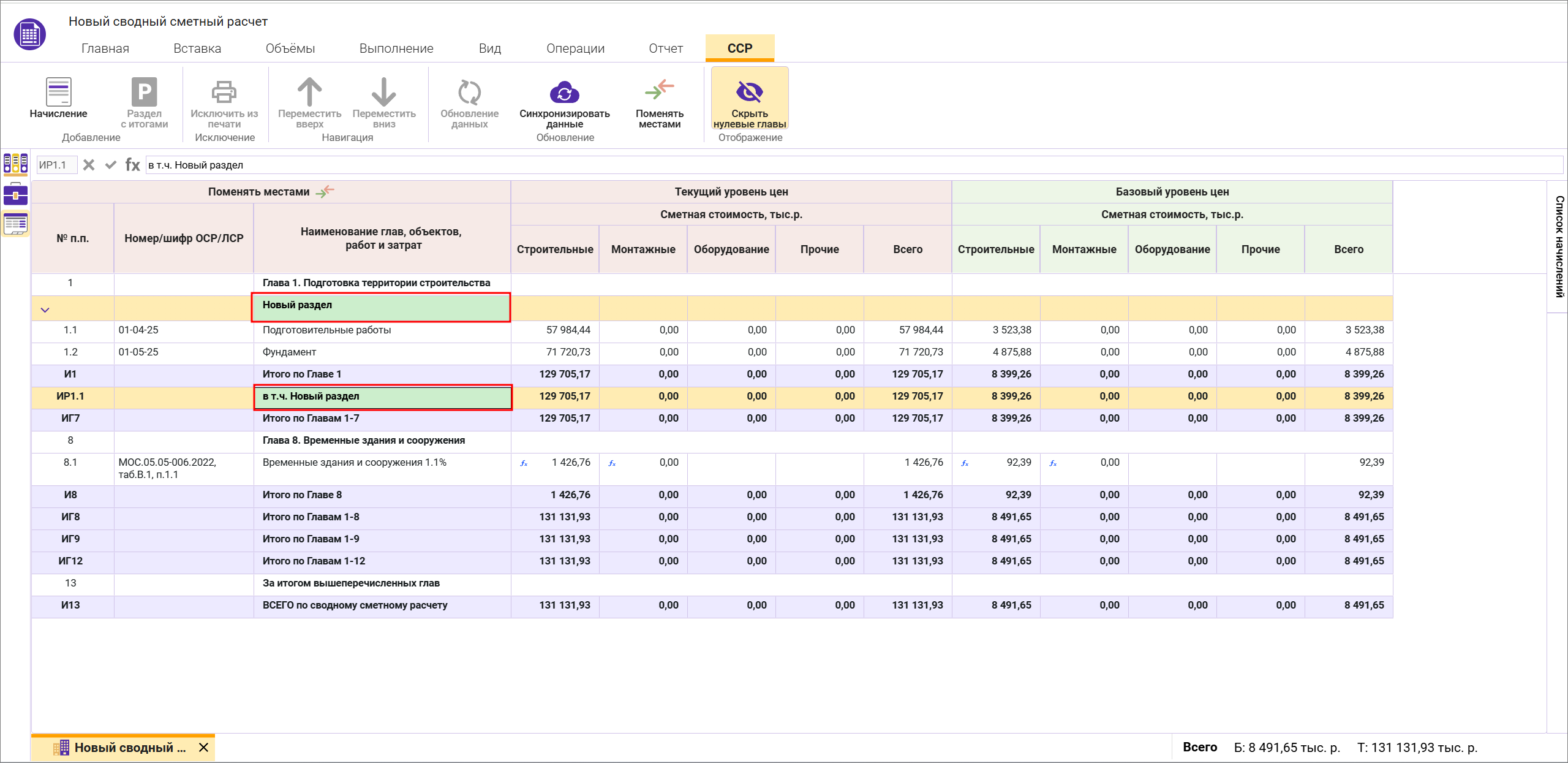Toggle Скрыть нулевые главы visibility
Screen dimensions: 1568x763
749,93
